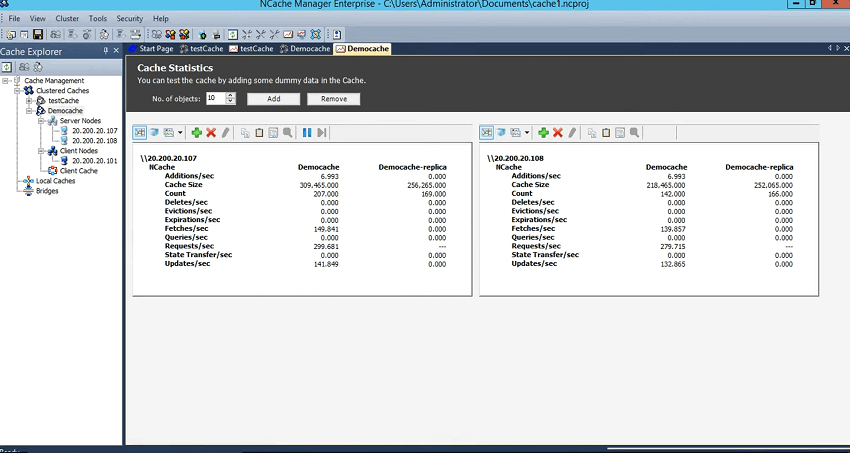Switch to the Democache settings tab
The image size is (850, 453).
pyautogui.click(x=305, y=49)
